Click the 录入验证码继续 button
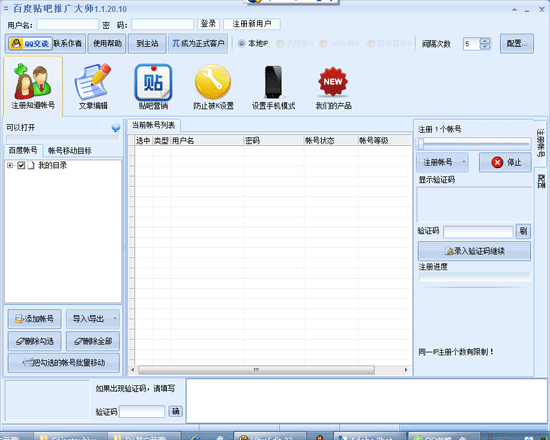The image size is (550, 440). click(474, 251)
